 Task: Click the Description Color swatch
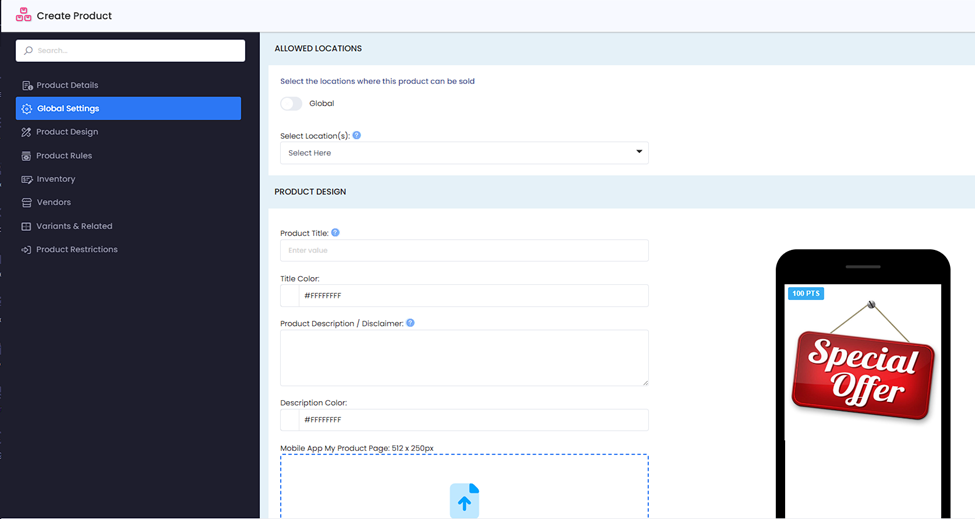(x=290, y=420)
